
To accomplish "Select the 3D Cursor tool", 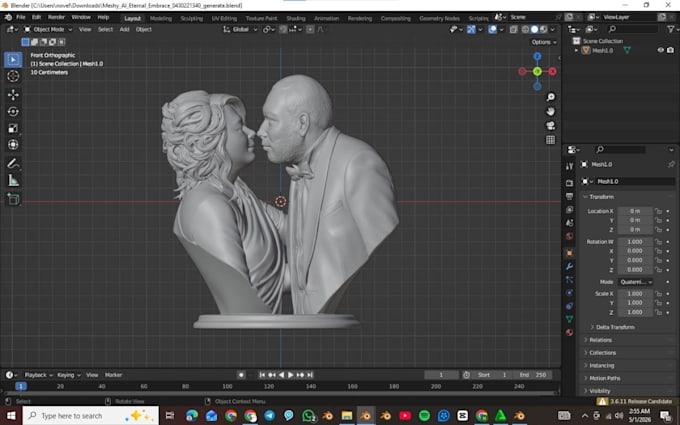I will tap(13, 76).
